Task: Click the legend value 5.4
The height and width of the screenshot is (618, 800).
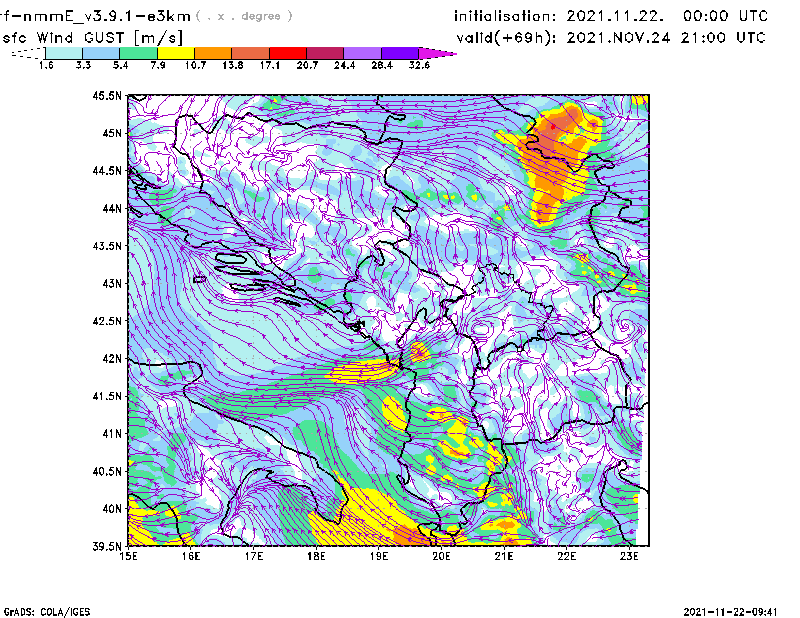Action: (120, 65)
